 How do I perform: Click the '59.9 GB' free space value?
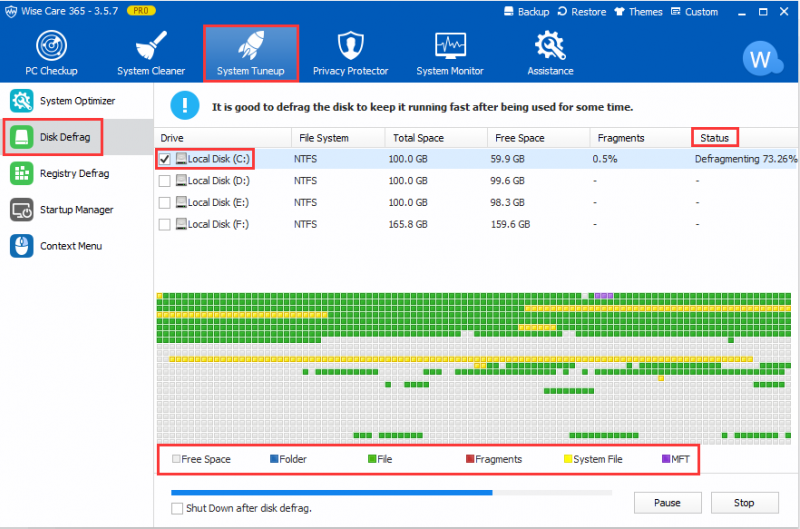[508, 159]
